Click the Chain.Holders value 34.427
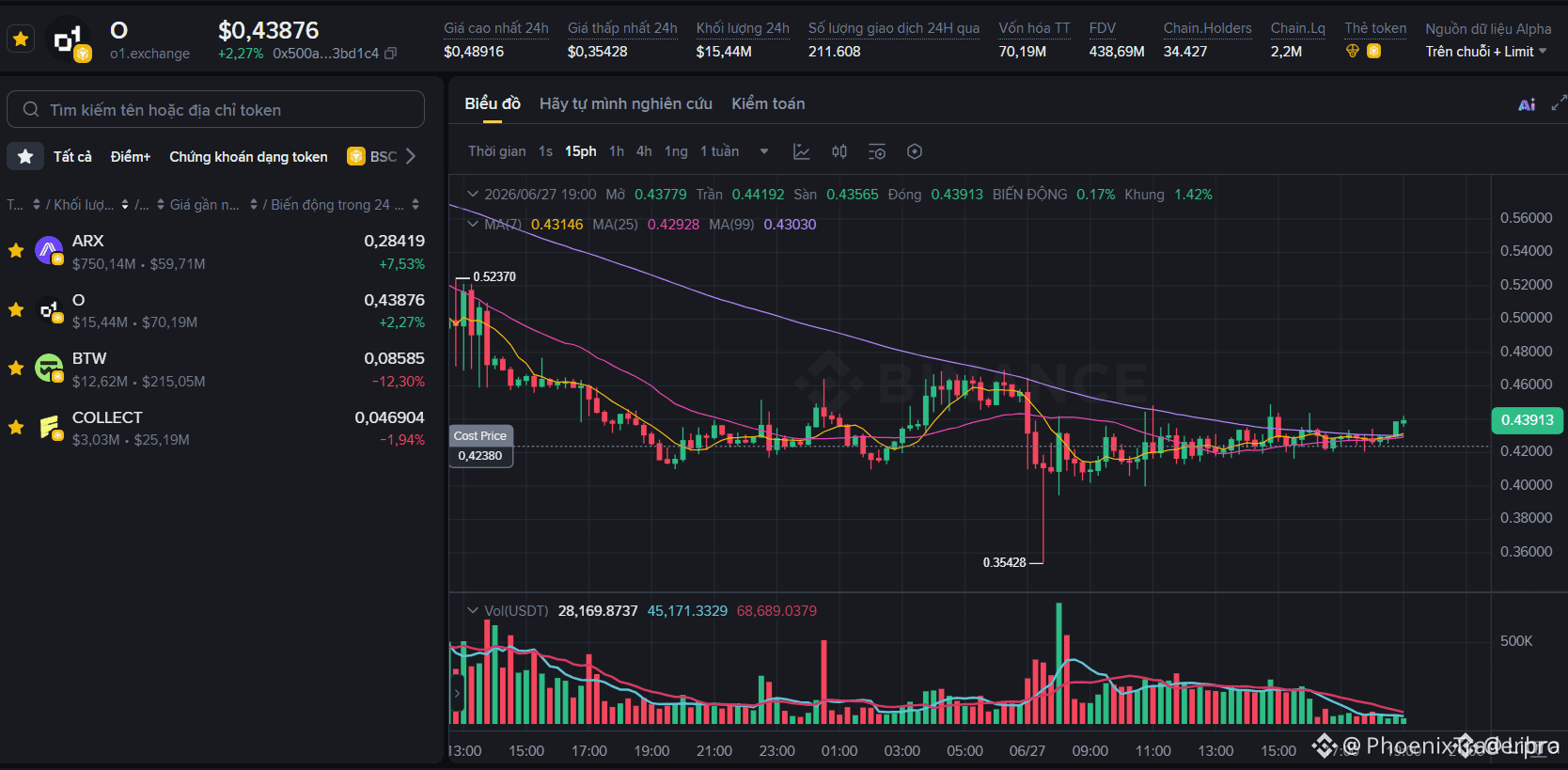1568x770 pixels. coord(1185,52)
